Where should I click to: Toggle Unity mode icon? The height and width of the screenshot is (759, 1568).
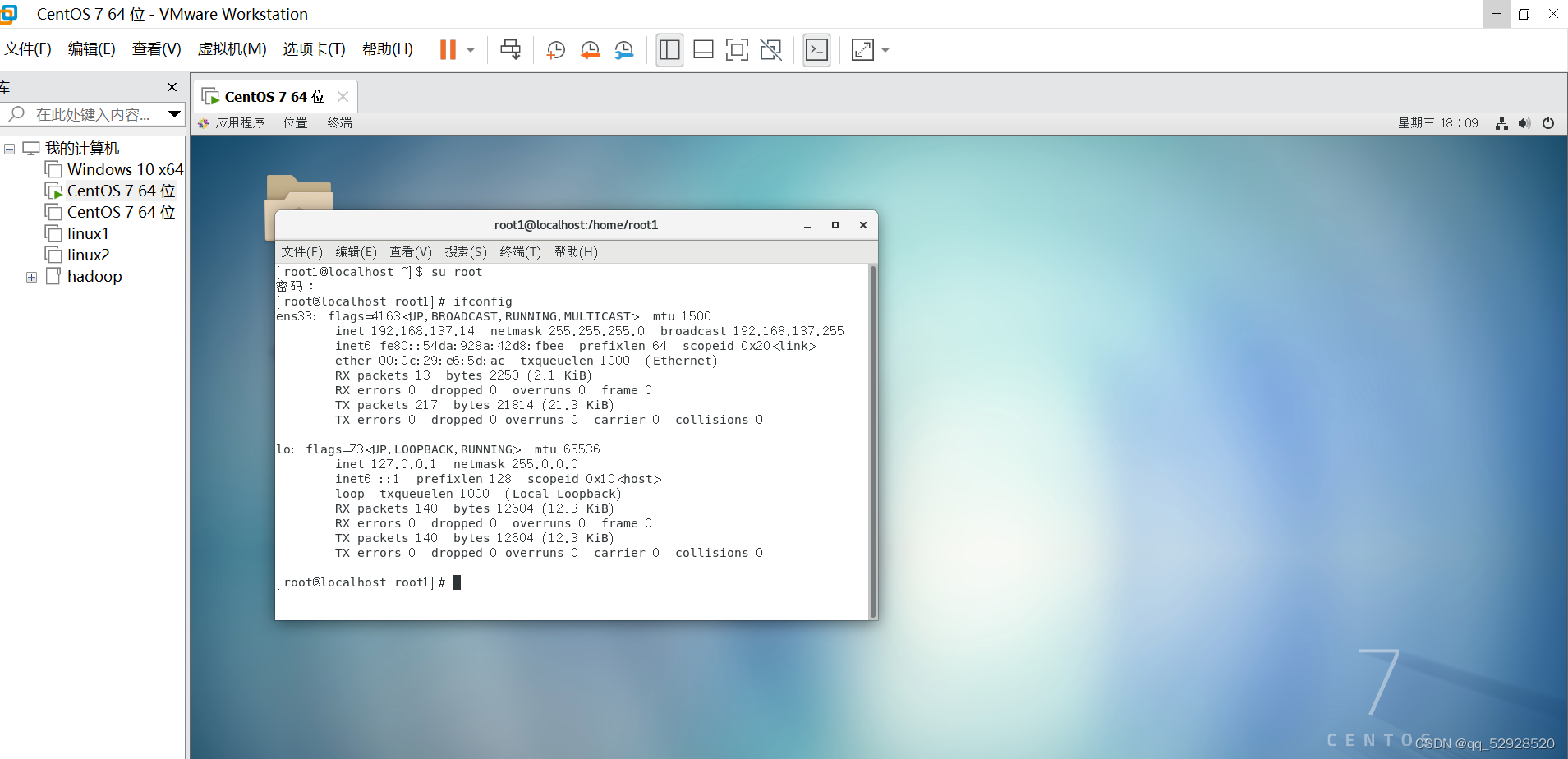770,50
